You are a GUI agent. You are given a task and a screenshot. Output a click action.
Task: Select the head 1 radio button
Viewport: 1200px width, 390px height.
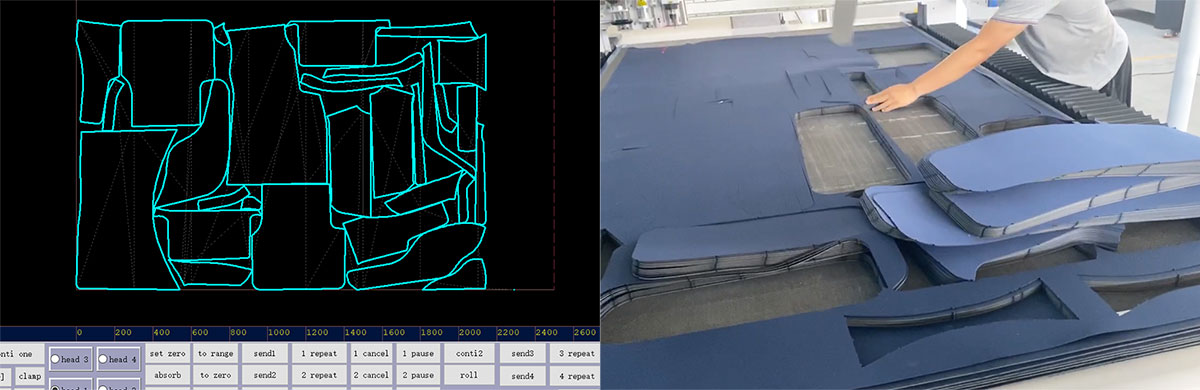(x=70, y=385)
